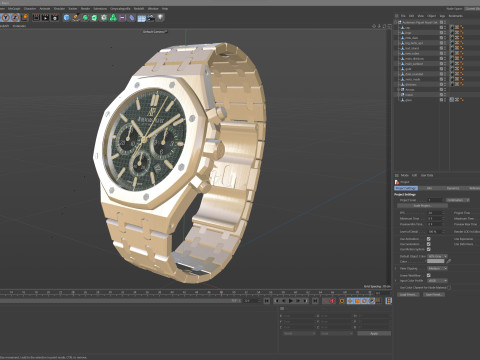Toggle the Use Generators checkbox
Viewport: 480px width, 360px height.
click(x=429, y=244)
